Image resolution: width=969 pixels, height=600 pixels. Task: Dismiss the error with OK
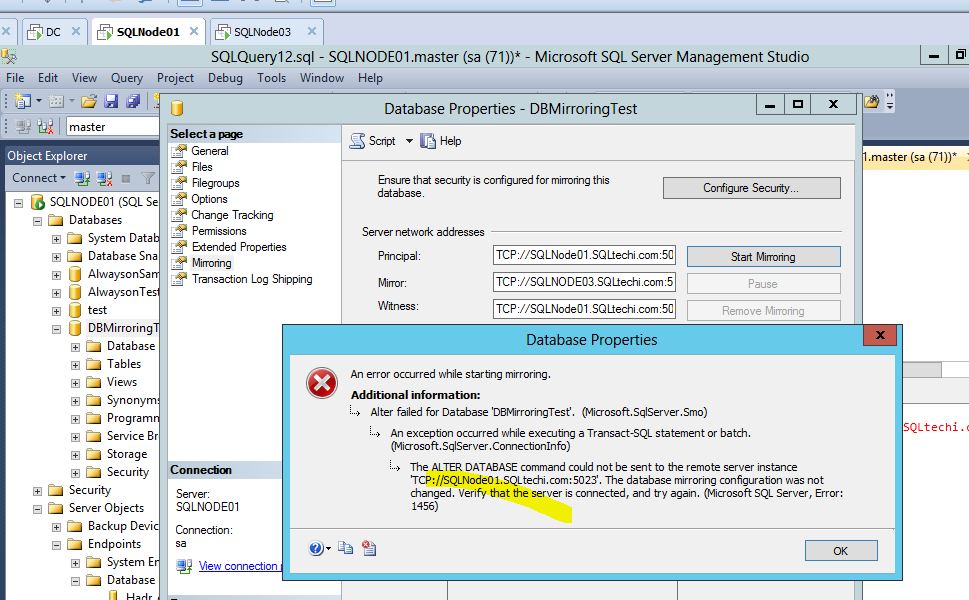pyautogui.click(x=839, y=549)
